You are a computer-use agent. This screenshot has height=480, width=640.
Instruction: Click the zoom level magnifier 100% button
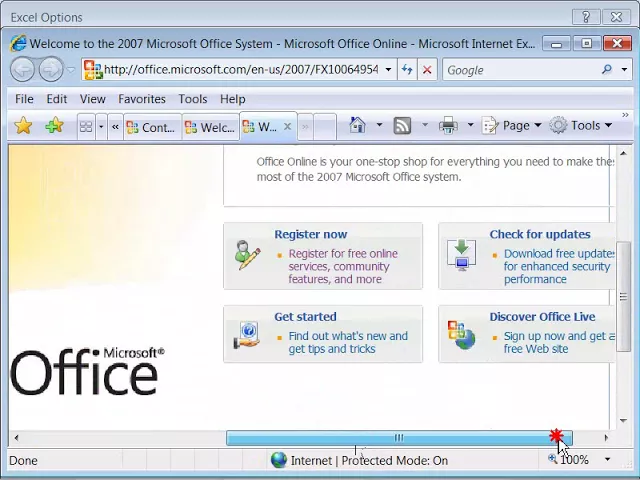click(569, 460)
